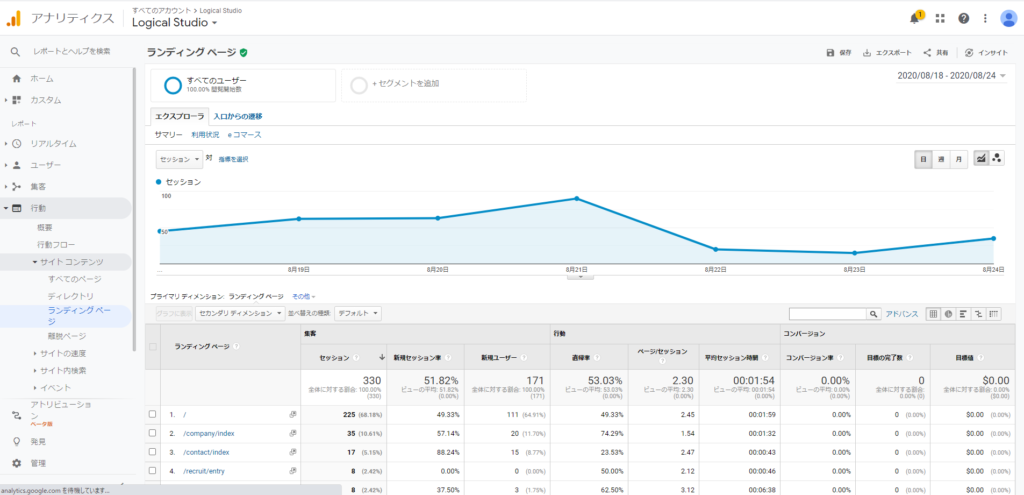Open the Logical Studio account dropdown
This screenshot has height=495, width=1024.
(174, 23)
